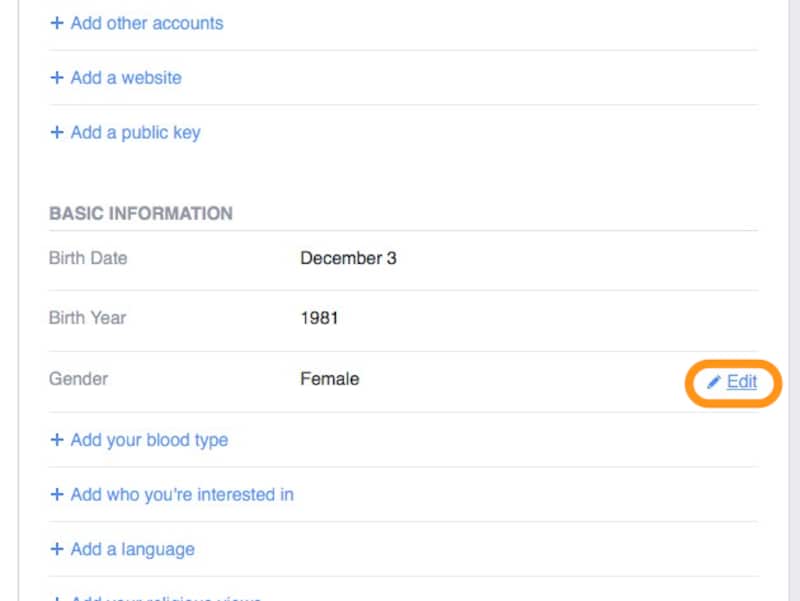Open "Add who you're interested in"
Viewport: 800px width, 601px height.
[x=181, y=494]
